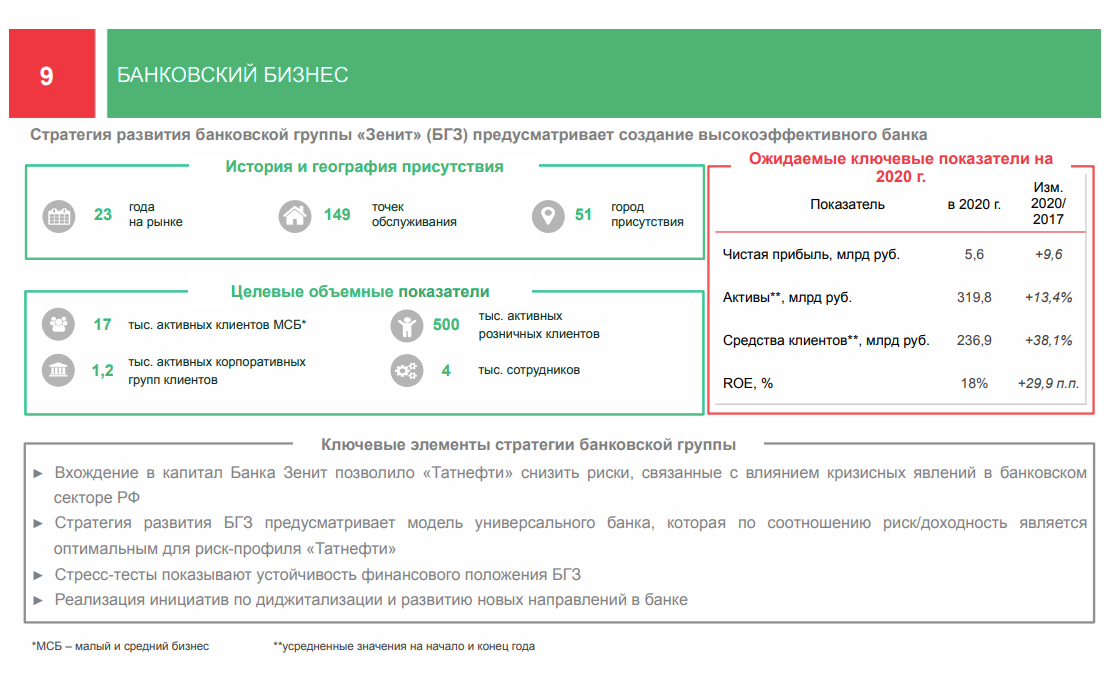Click the 'года на рынке' label
Screen dimensions: 1110x683
[x=156, y=214]
